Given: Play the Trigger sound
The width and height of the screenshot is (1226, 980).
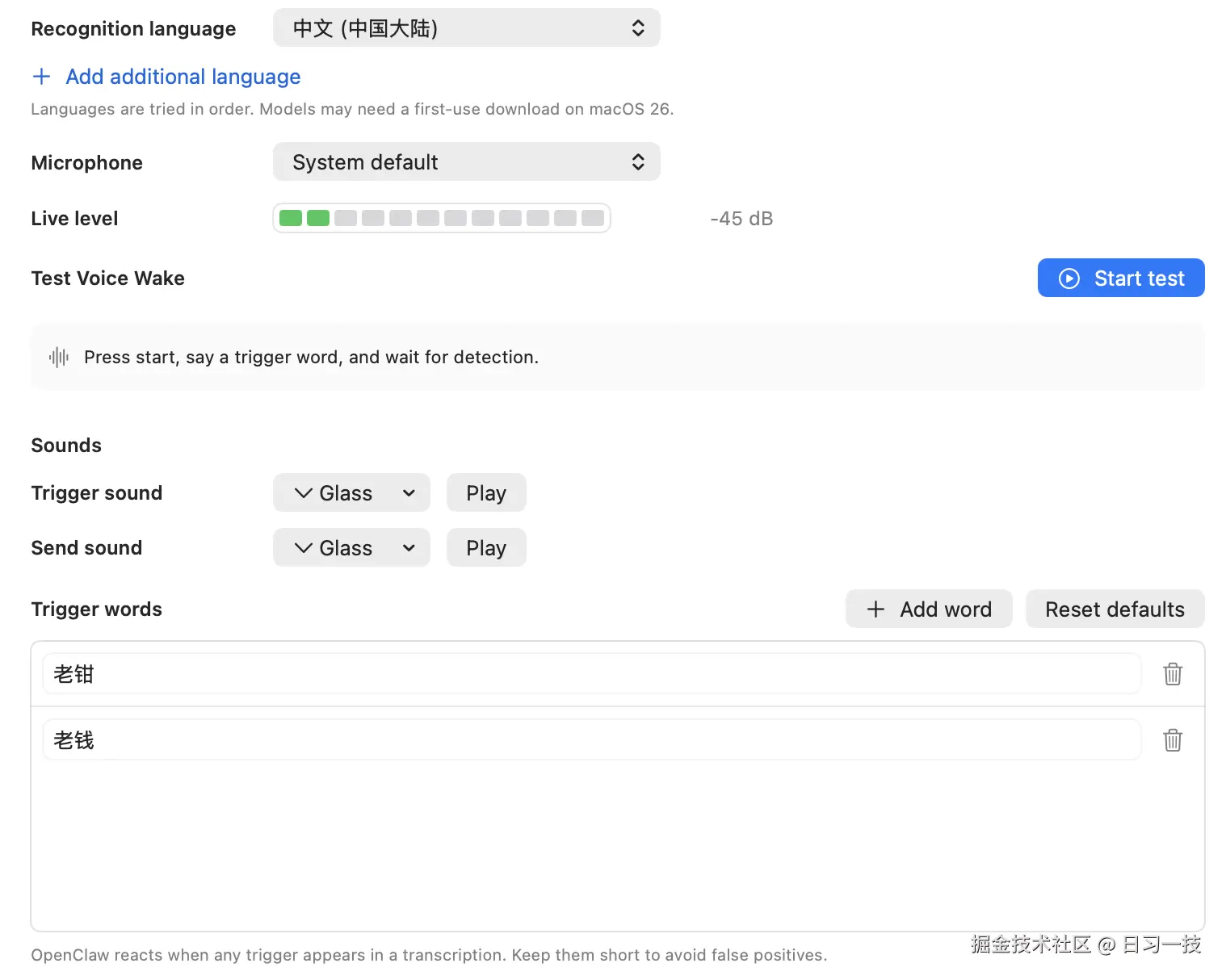Looking at the screenshot, I should click(486, 493).
